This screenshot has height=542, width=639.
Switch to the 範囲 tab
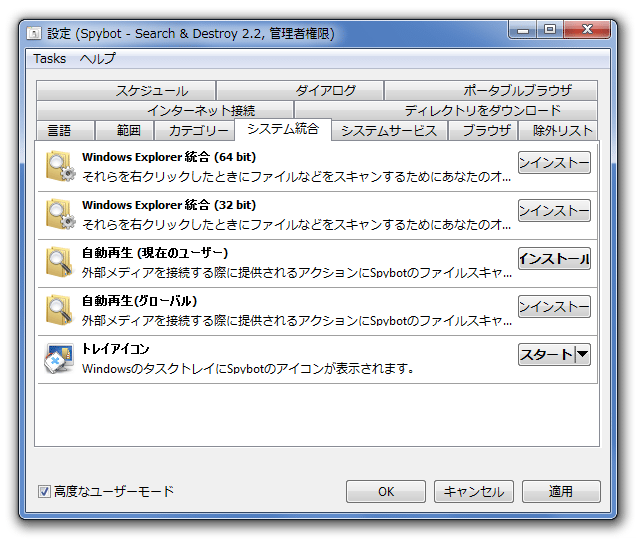pos(124,130)
